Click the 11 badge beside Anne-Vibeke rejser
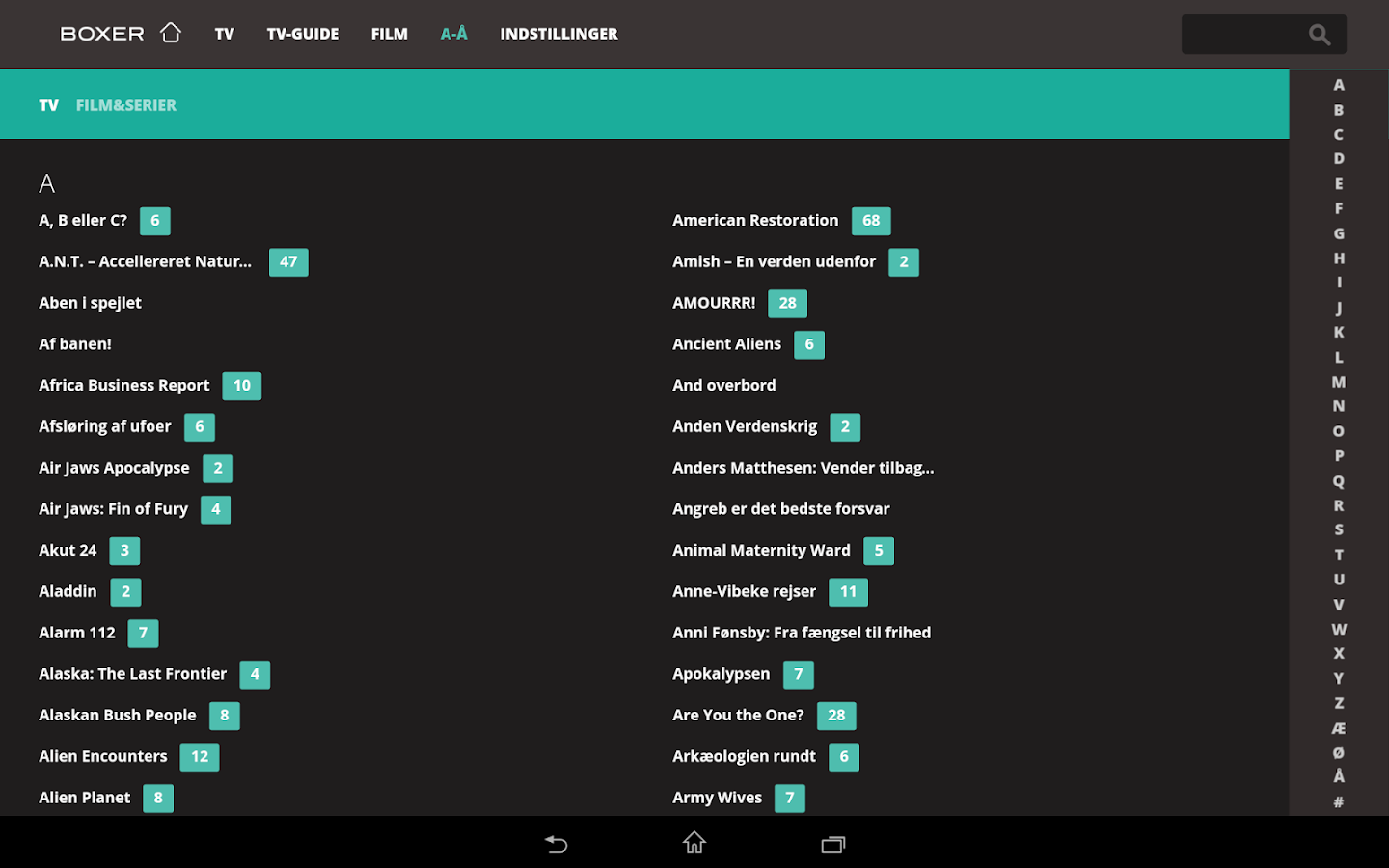Screen dimensions: 1389x868 pos(848,592)
